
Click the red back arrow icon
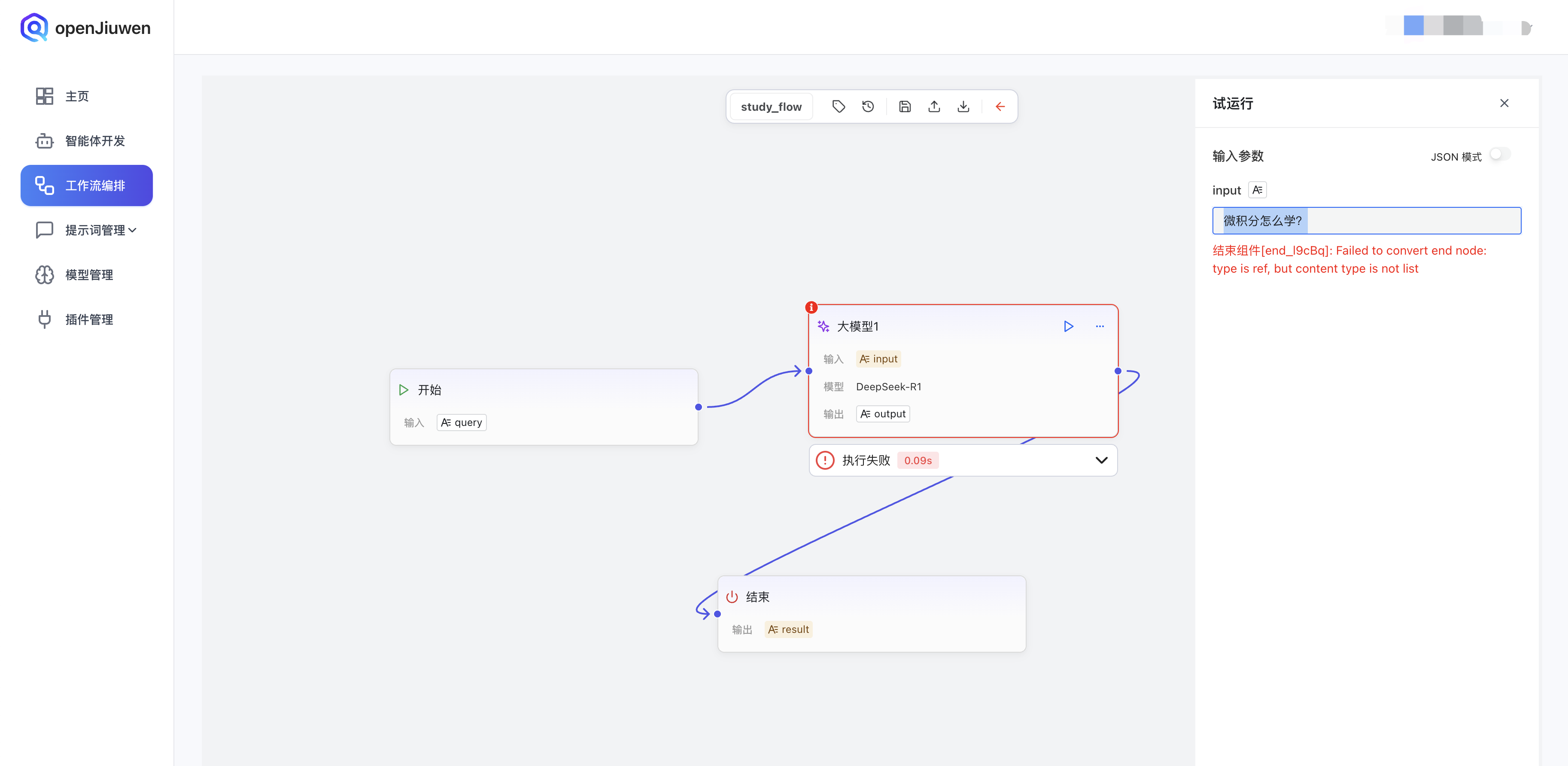1000,106
